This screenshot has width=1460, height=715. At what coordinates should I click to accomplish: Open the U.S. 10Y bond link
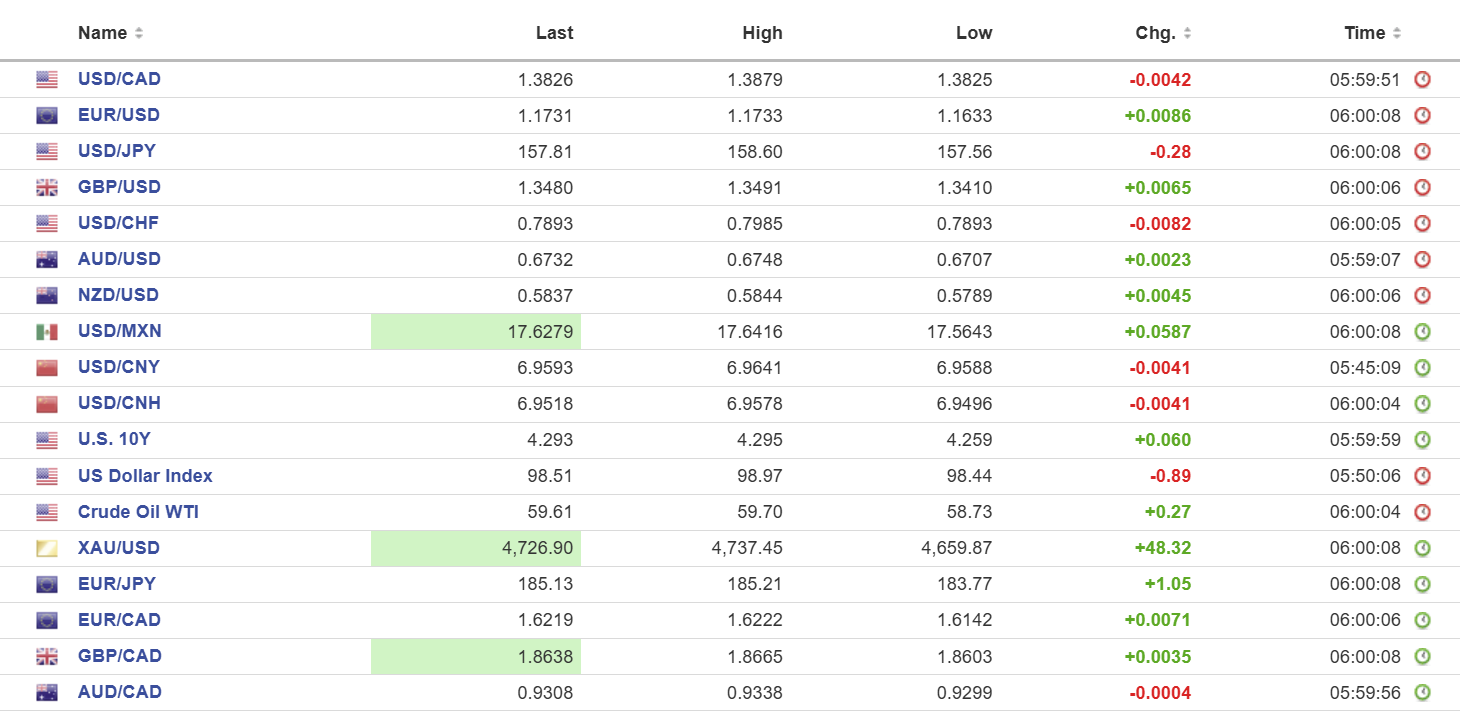pyautogui.click(x=114, y=439)
